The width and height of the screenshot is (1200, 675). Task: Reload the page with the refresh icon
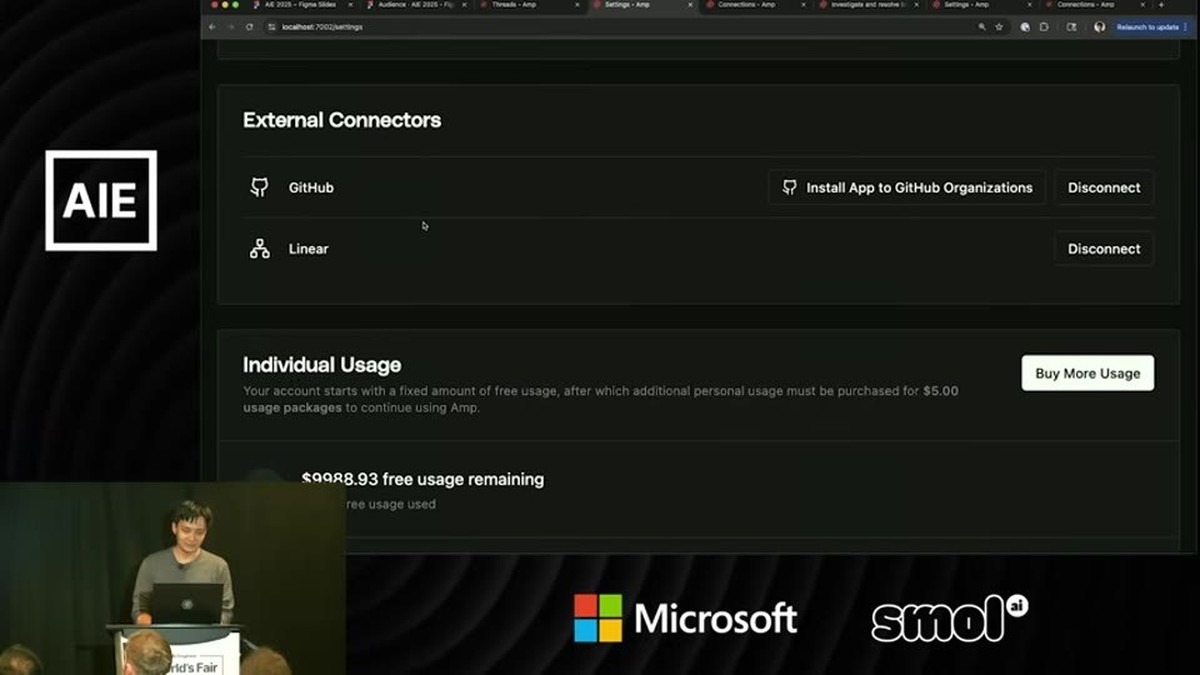point(249,27)
